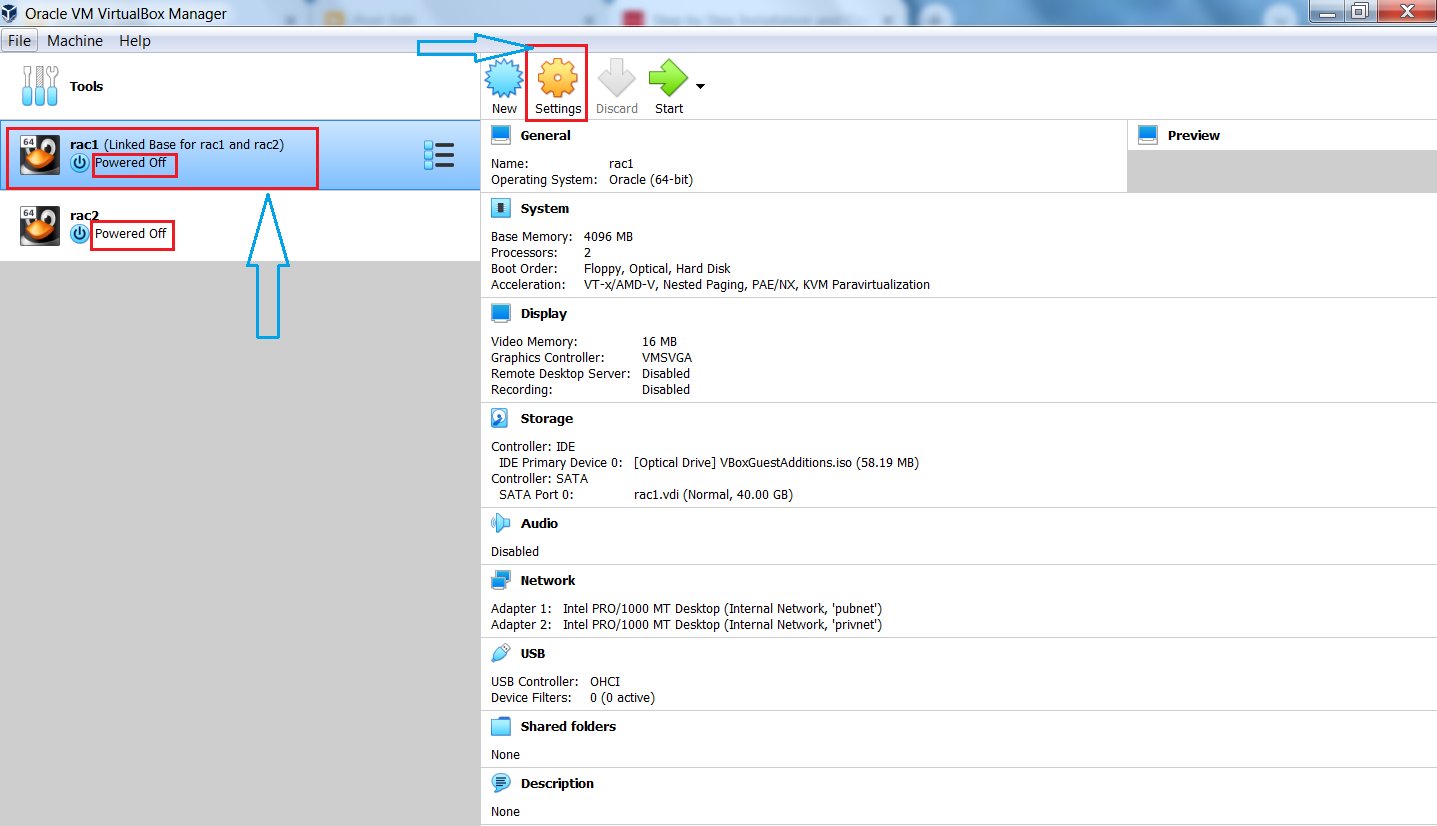Select rac1 Linked Base machine name
Image resolution: width=1437 pixels, height=826 pixels.
(x=177, y=144)
